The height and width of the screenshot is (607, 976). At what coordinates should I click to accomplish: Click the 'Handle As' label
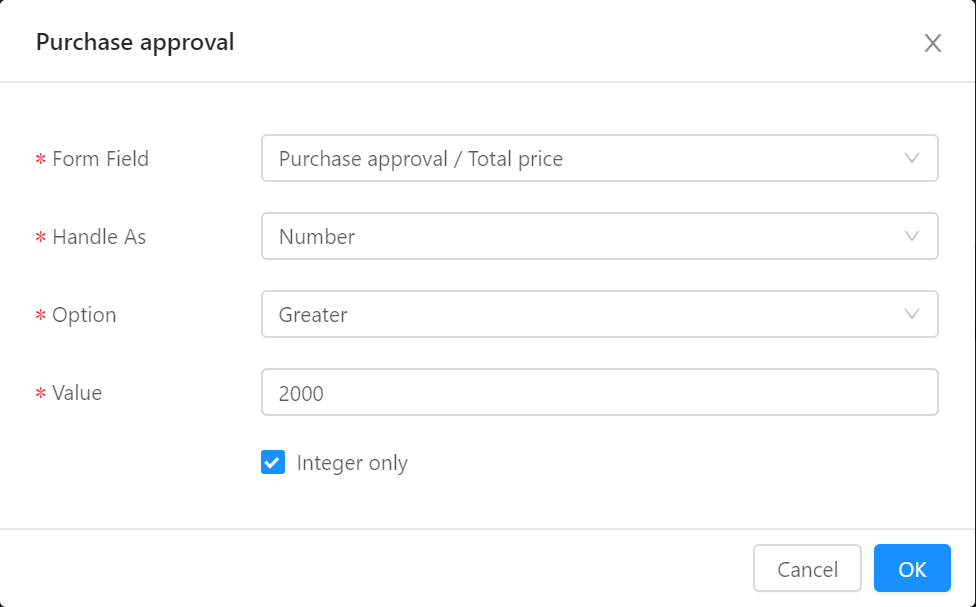click(99, 237)
